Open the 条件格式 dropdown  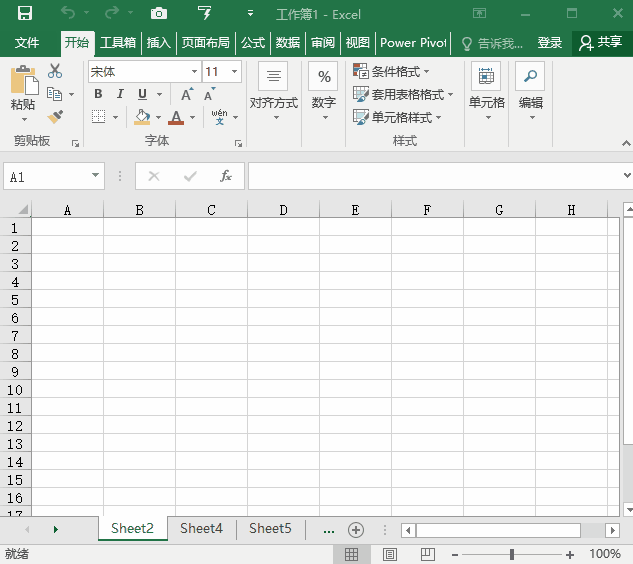391,72
